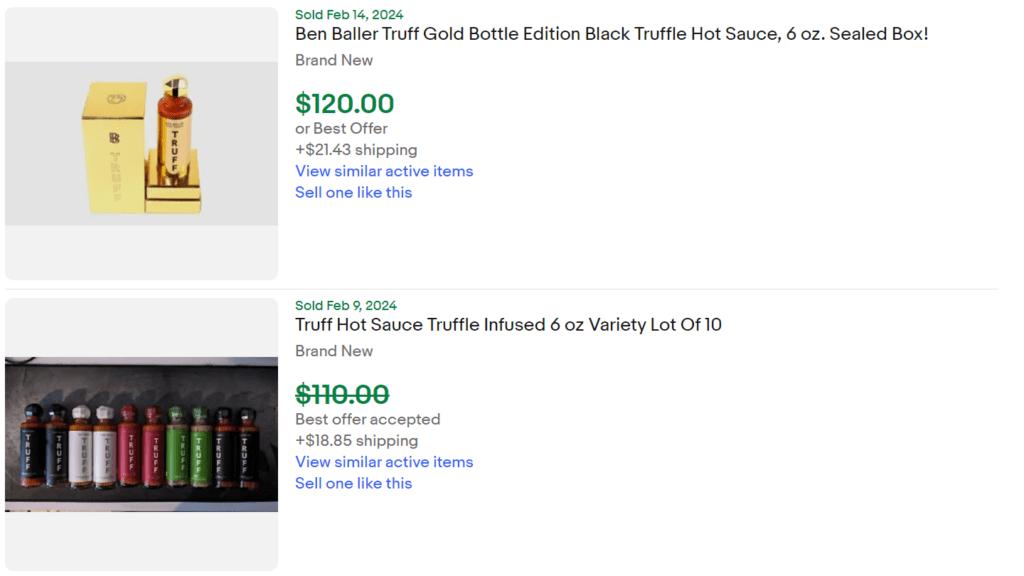Screen dimensions: 1024x576
Task: Click the +$21.43 shipping text
Action: click(355, 149)
